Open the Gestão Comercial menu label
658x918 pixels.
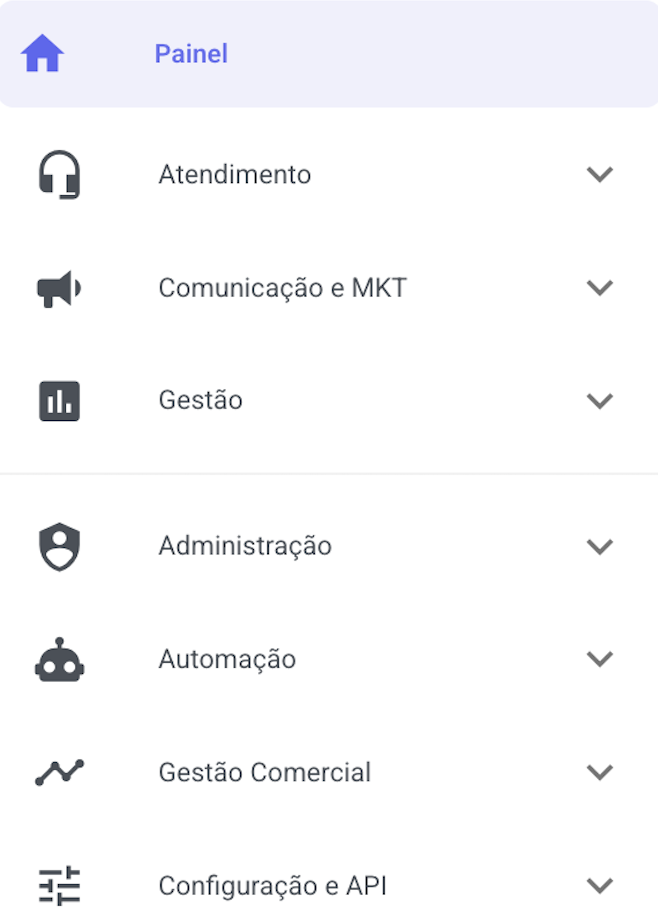tap(264, 773)
